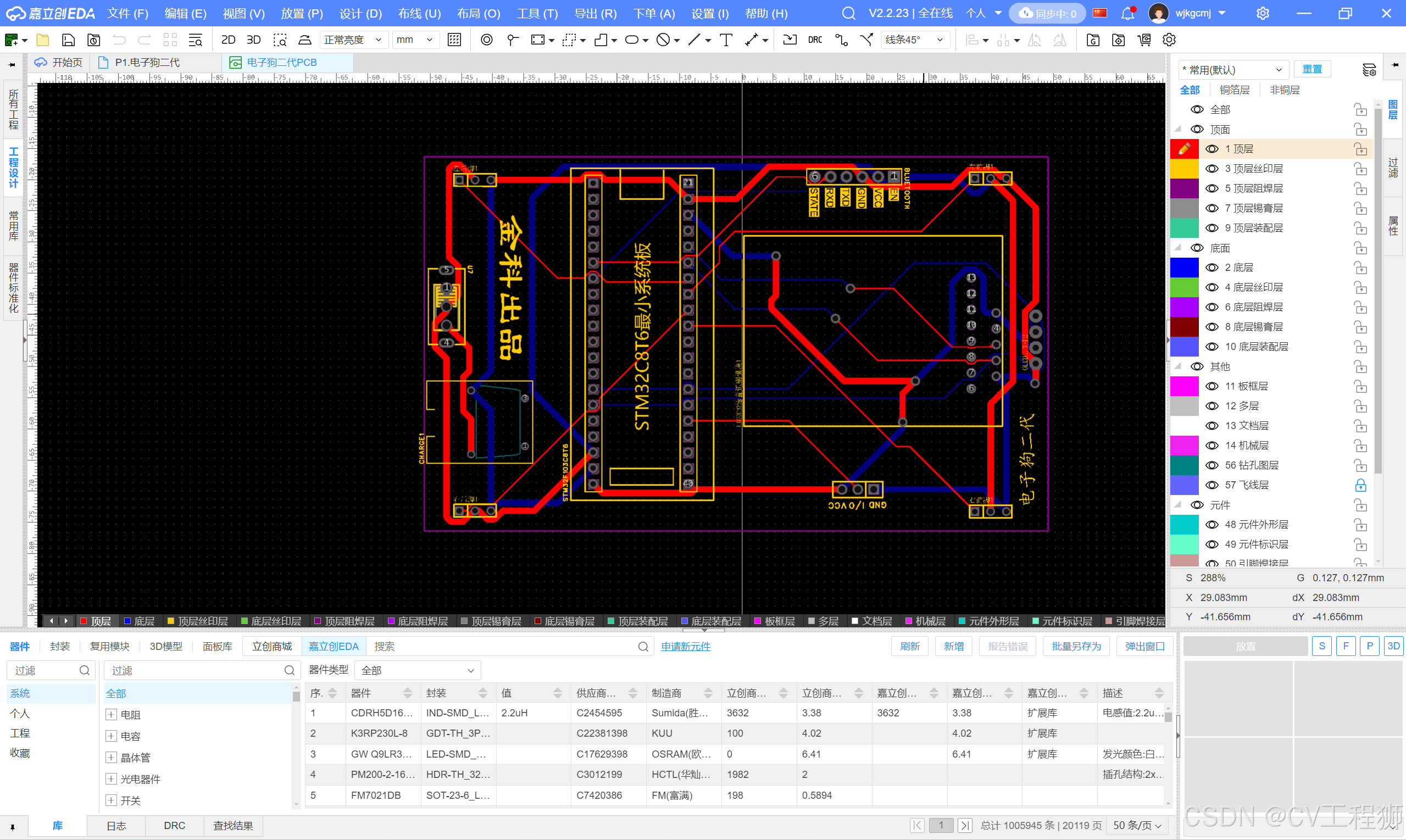
Task: Unlock the 57 飞线层 lock icon
Action: 1360,485
